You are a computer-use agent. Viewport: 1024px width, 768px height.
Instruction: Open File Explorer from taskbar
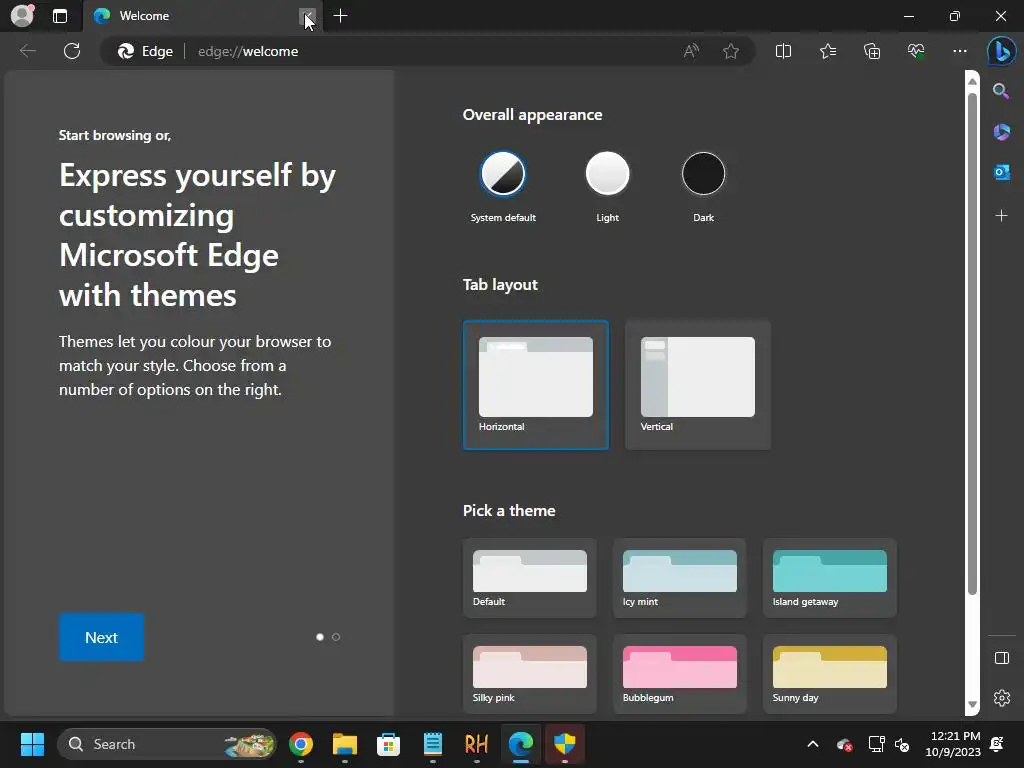[x=345, y=744]
